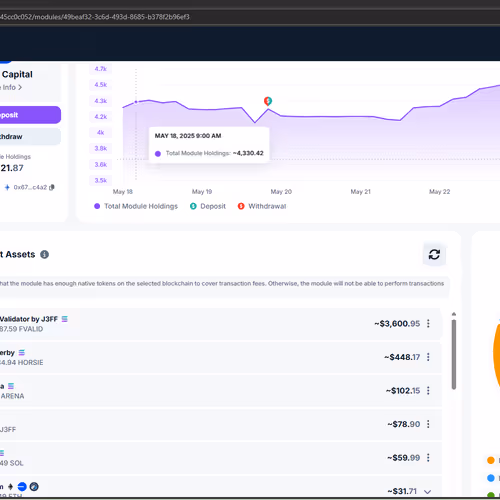Click the ~$448.17 value
The image size is (500, 500).
click(402, 357)
